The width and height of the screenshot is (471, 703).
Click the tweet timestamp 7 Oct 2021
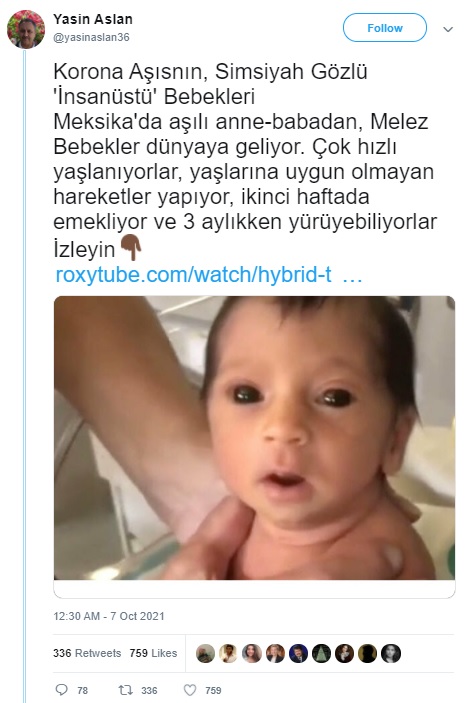click(x=109, y=616)
